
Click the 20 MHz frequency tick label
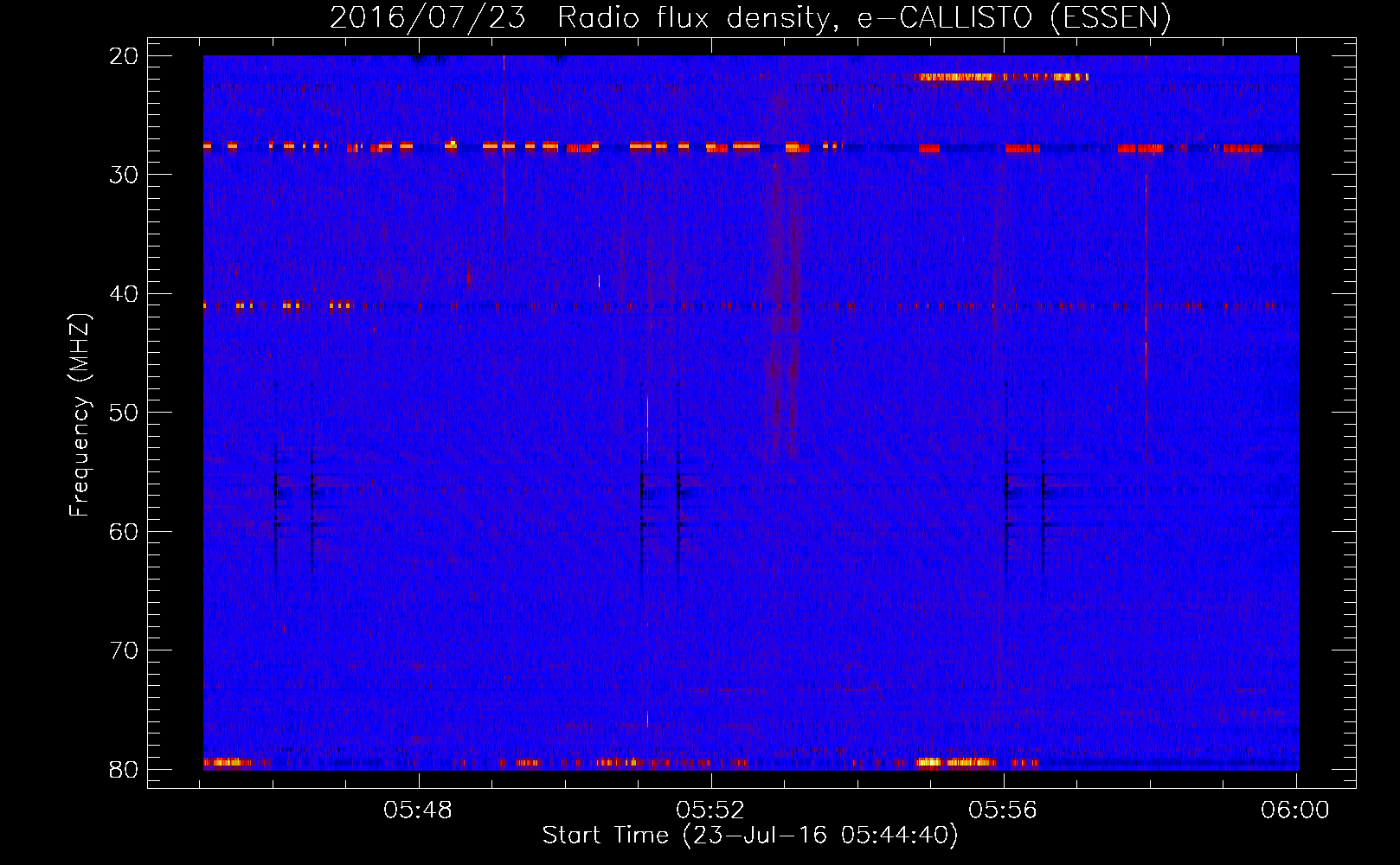(124, 56)
